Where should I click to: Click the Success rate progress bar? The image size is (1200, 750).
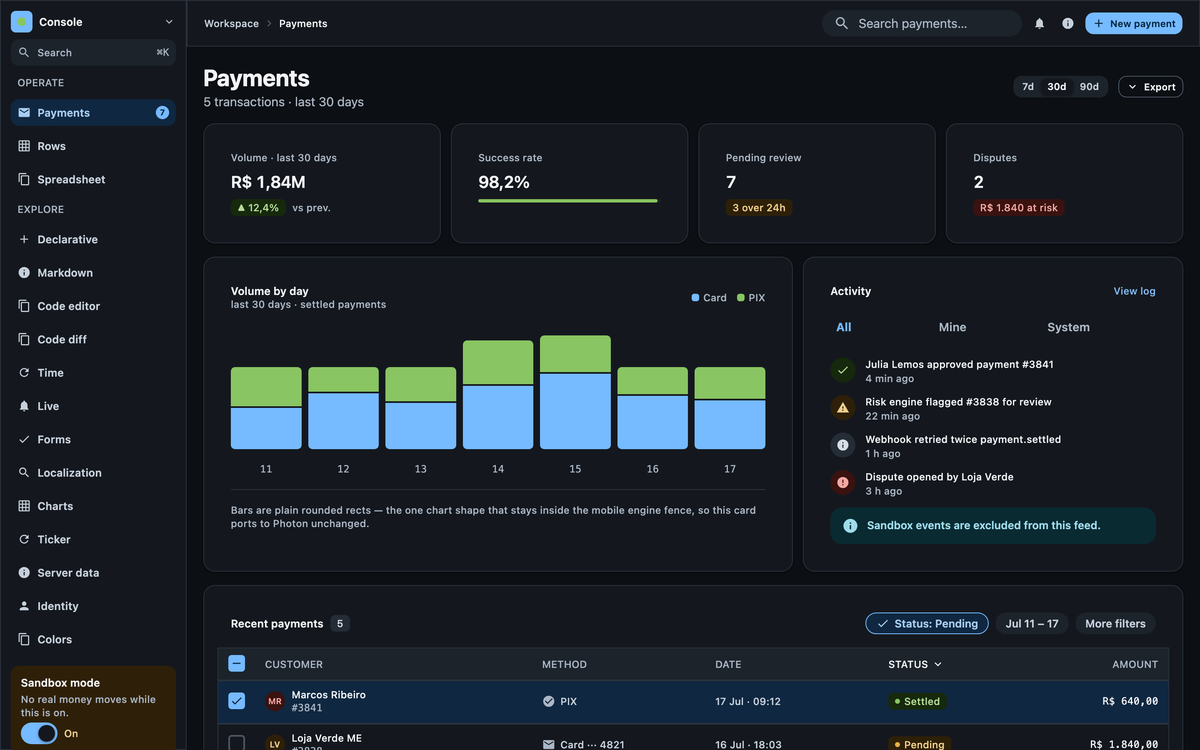(568, 201)
